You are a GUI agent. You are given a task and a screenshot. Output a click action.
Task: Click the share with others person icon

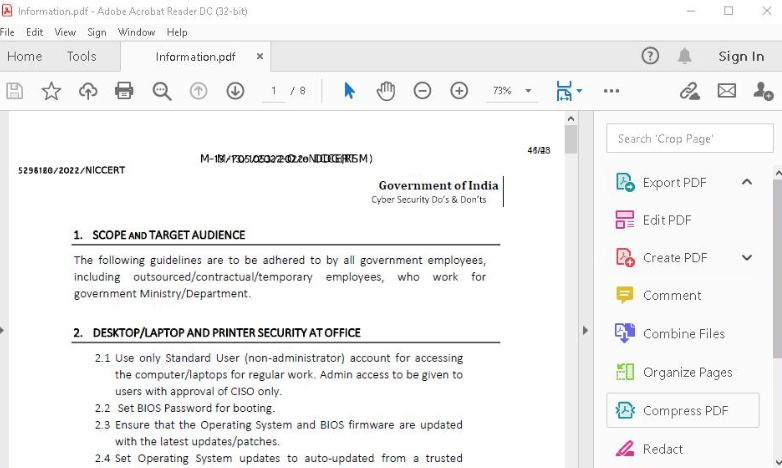point(763,91)
